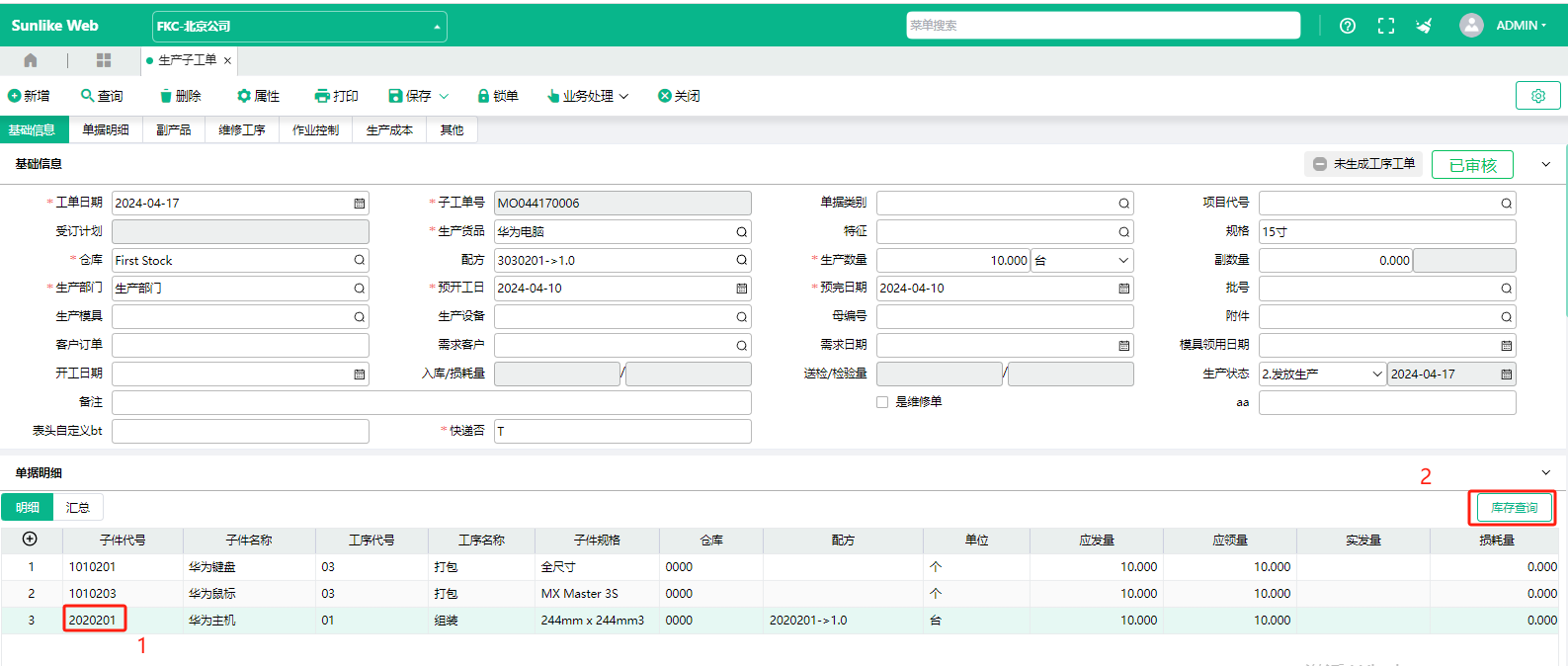Open lookup for 需求客户 field
This screenshot has height=666, width=1568.
tap(741, 346)
